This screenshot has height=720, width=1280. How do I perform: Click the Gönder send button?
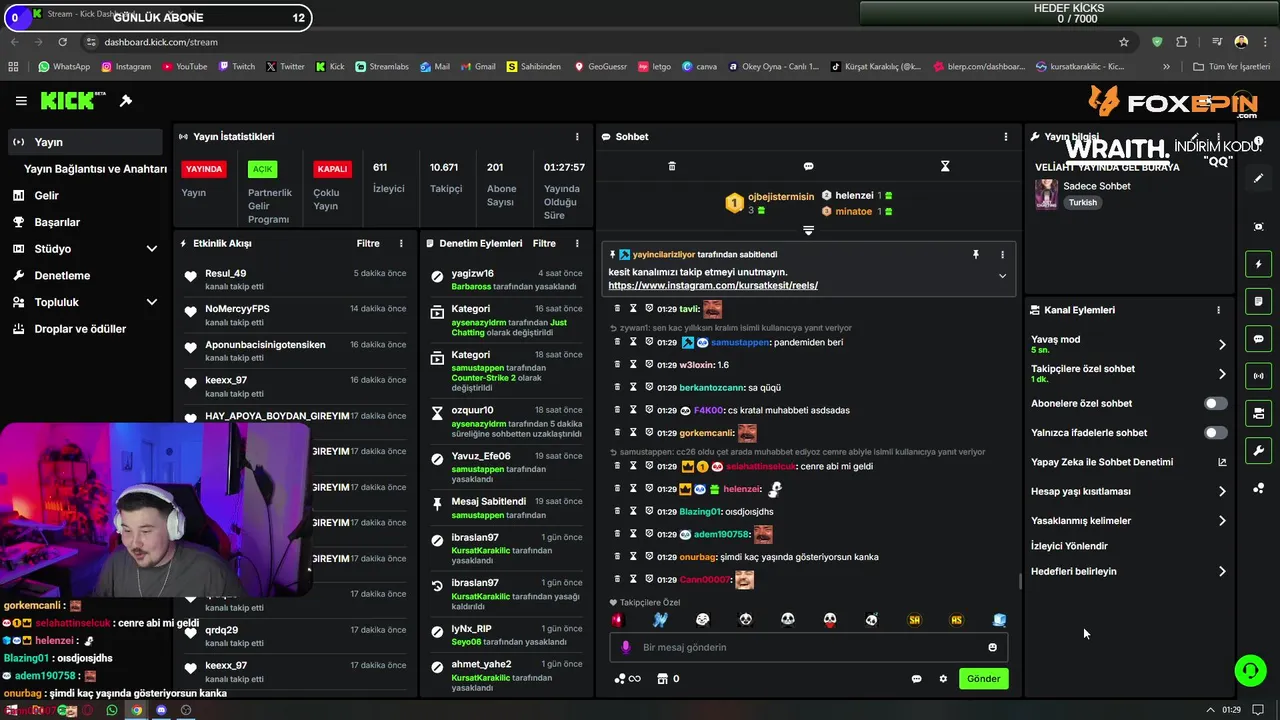pos(983,678)
